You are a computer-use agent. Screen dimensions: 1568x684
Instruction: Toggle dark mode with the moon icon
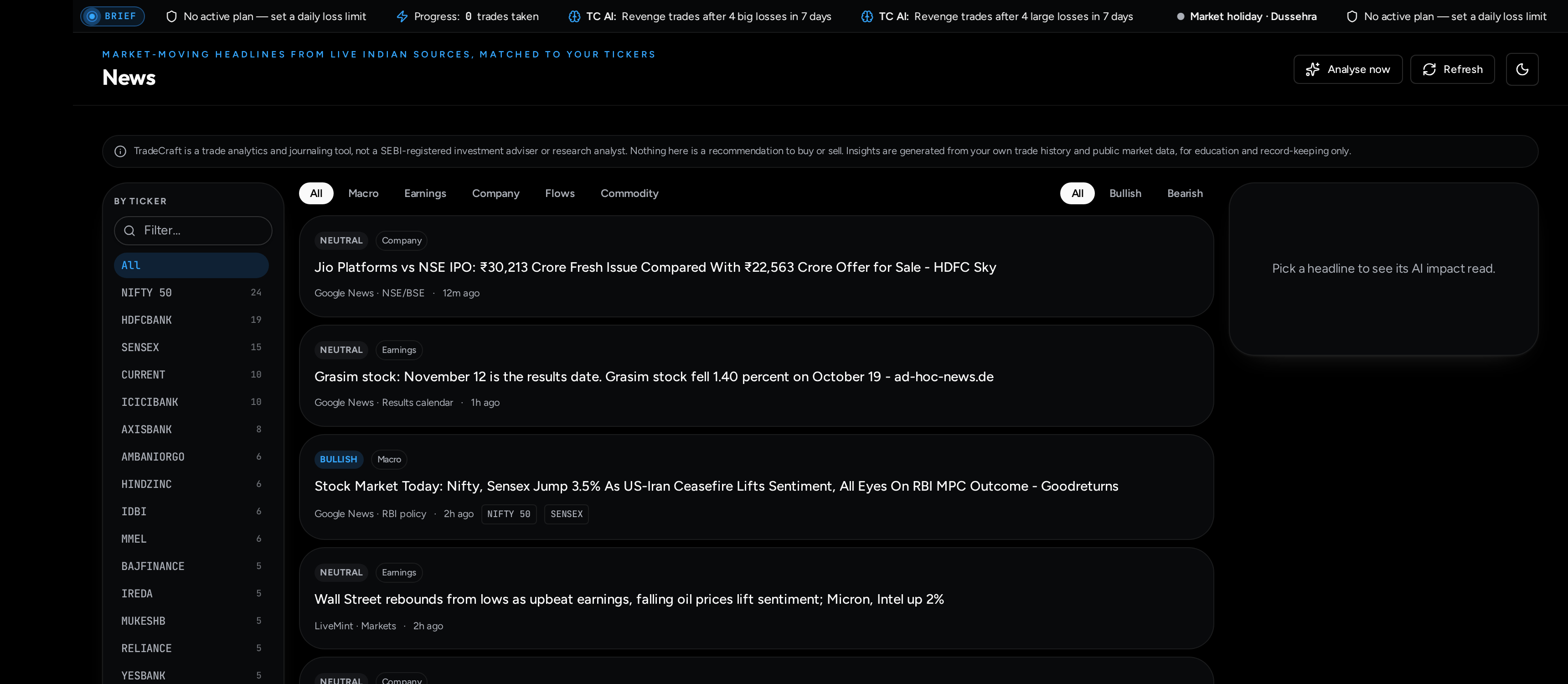[1522, 69]
